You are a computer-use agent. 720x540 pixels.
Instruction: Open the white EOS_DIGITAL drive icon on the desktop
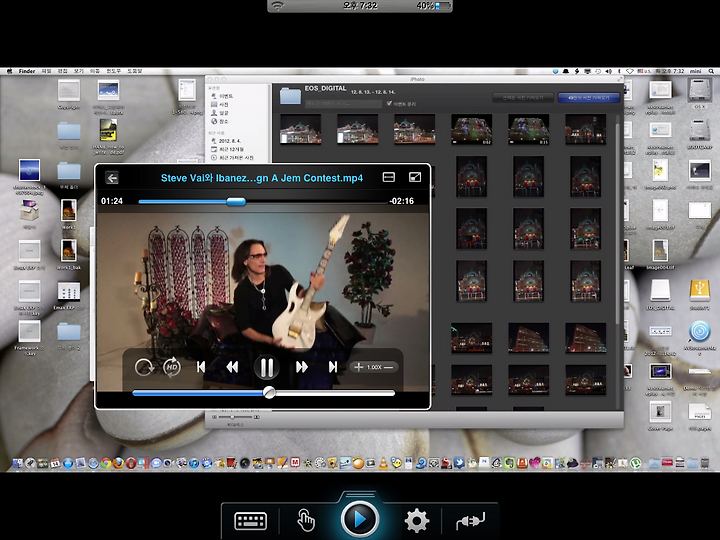pyautogui.click(x=660, y=290)
